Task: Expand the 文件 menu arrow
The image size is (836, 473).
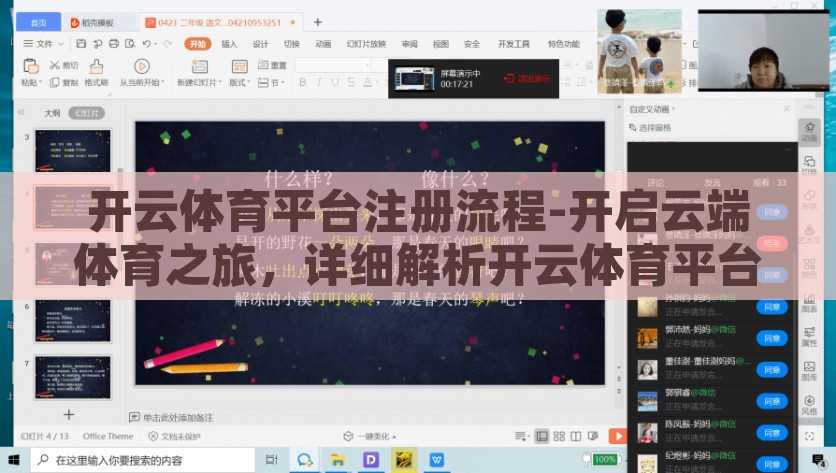Action: [x=60, y=44]
